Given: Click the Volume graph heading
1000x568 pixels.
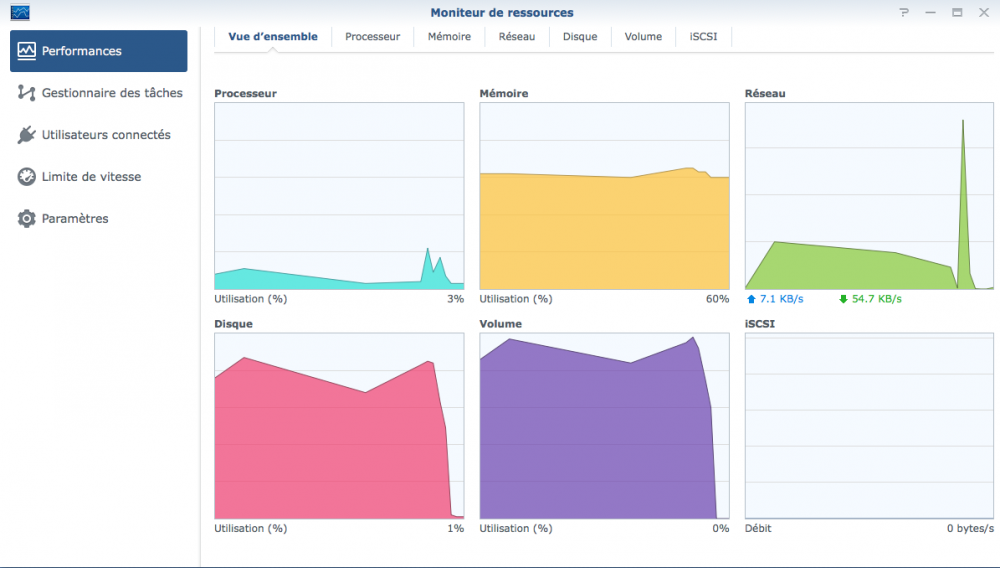Looking at the screenshot, I should (501, 324).
